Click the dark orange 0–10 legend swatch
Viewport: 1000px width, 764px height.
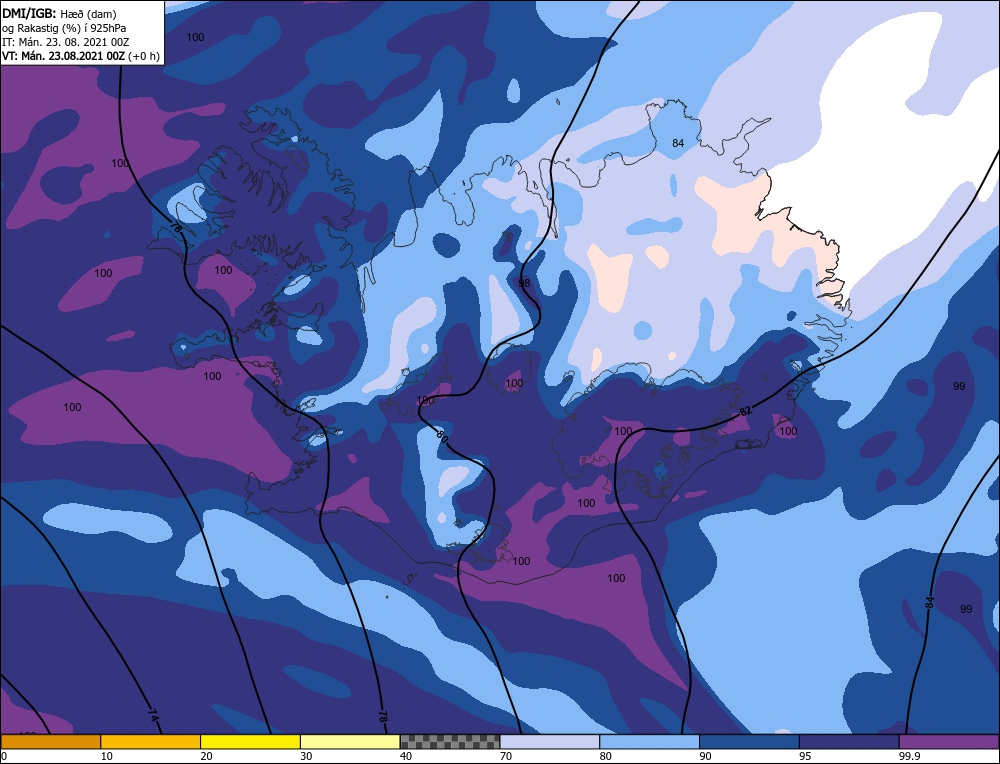(x=50, y=741)
